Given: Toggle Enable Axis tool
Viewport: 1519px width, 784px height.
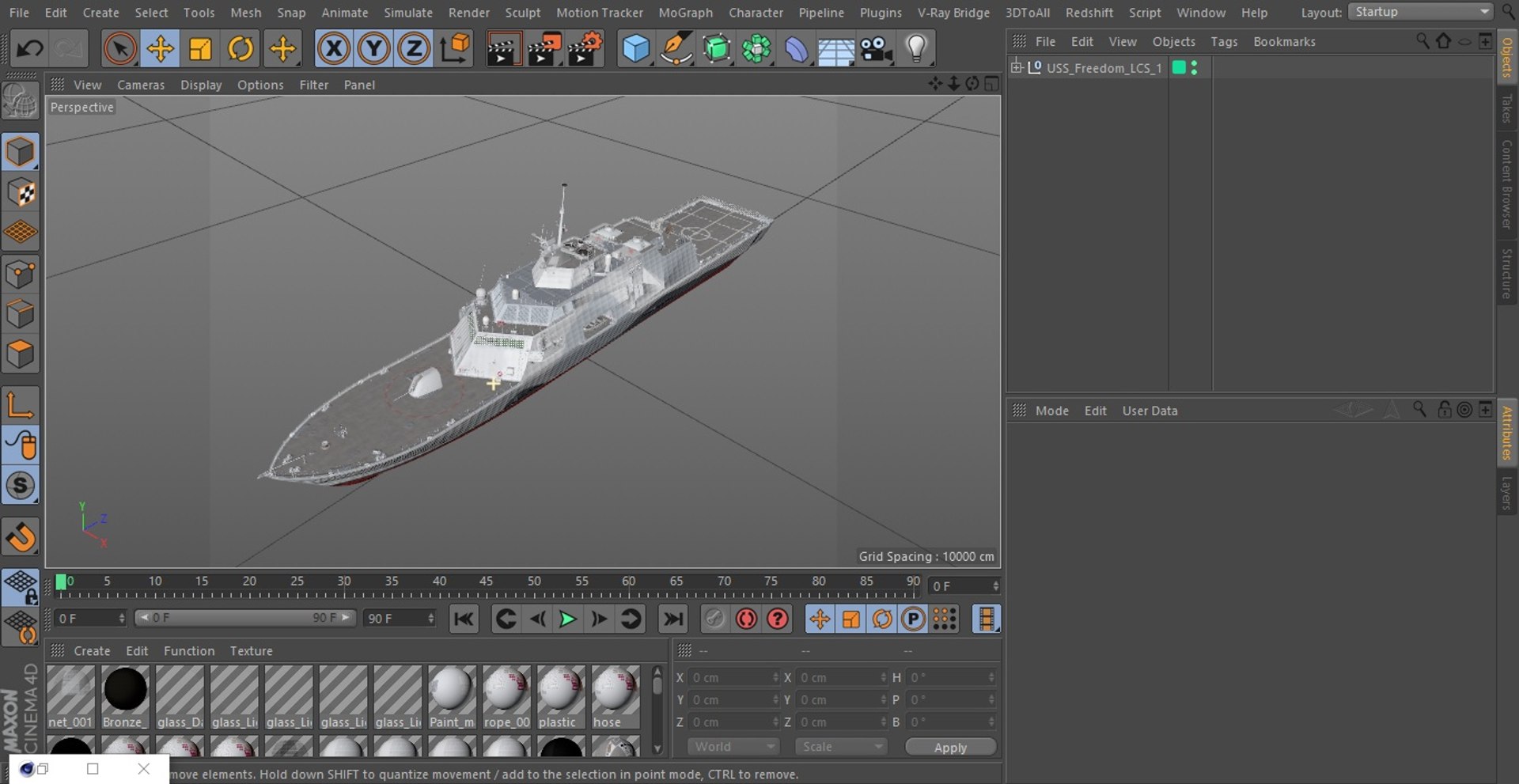Looking at the screenshot, I should 21,405.
